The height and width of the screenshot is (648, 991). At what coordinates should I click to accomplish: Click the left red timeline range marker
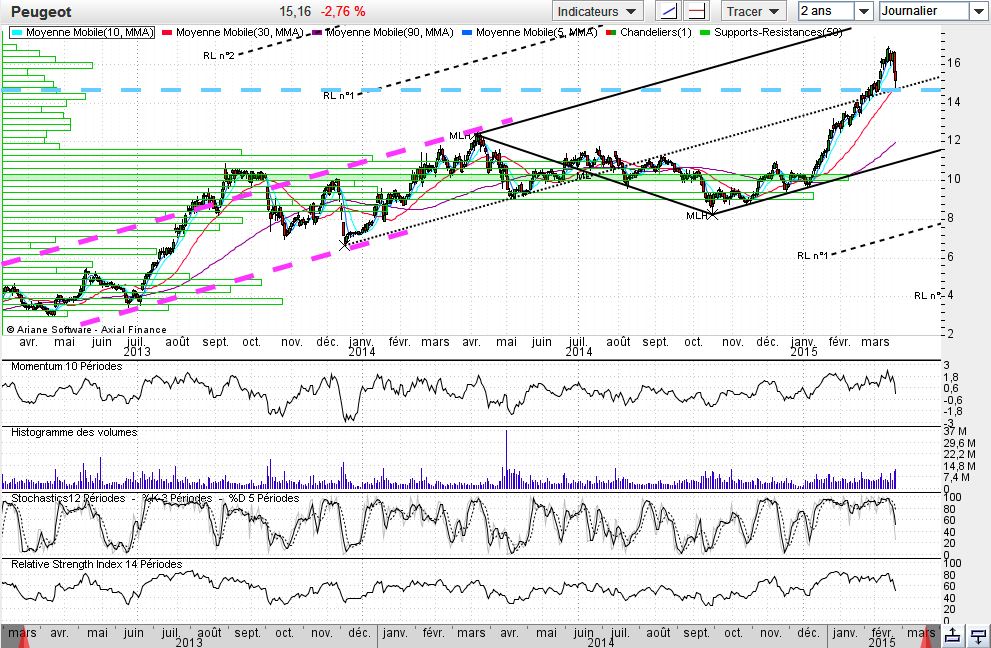[x=24, y=639]
